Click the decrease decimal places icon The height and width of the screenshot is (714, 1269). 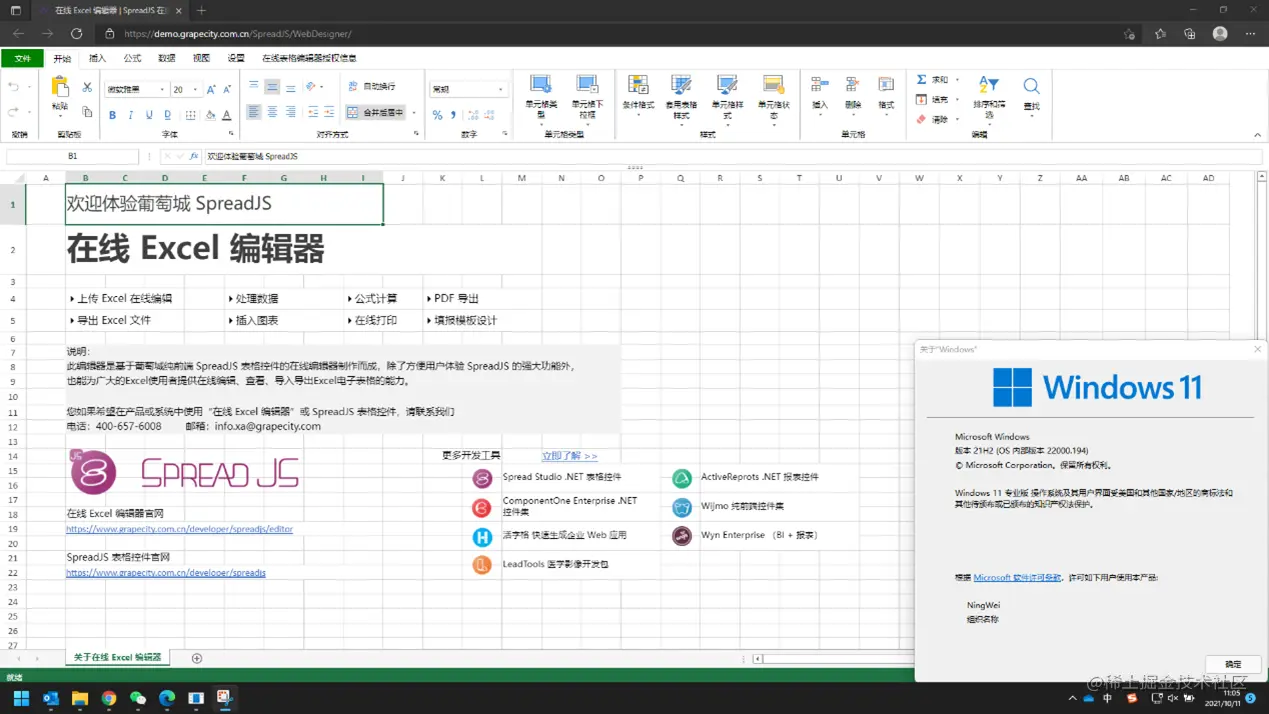coord(489,115)
